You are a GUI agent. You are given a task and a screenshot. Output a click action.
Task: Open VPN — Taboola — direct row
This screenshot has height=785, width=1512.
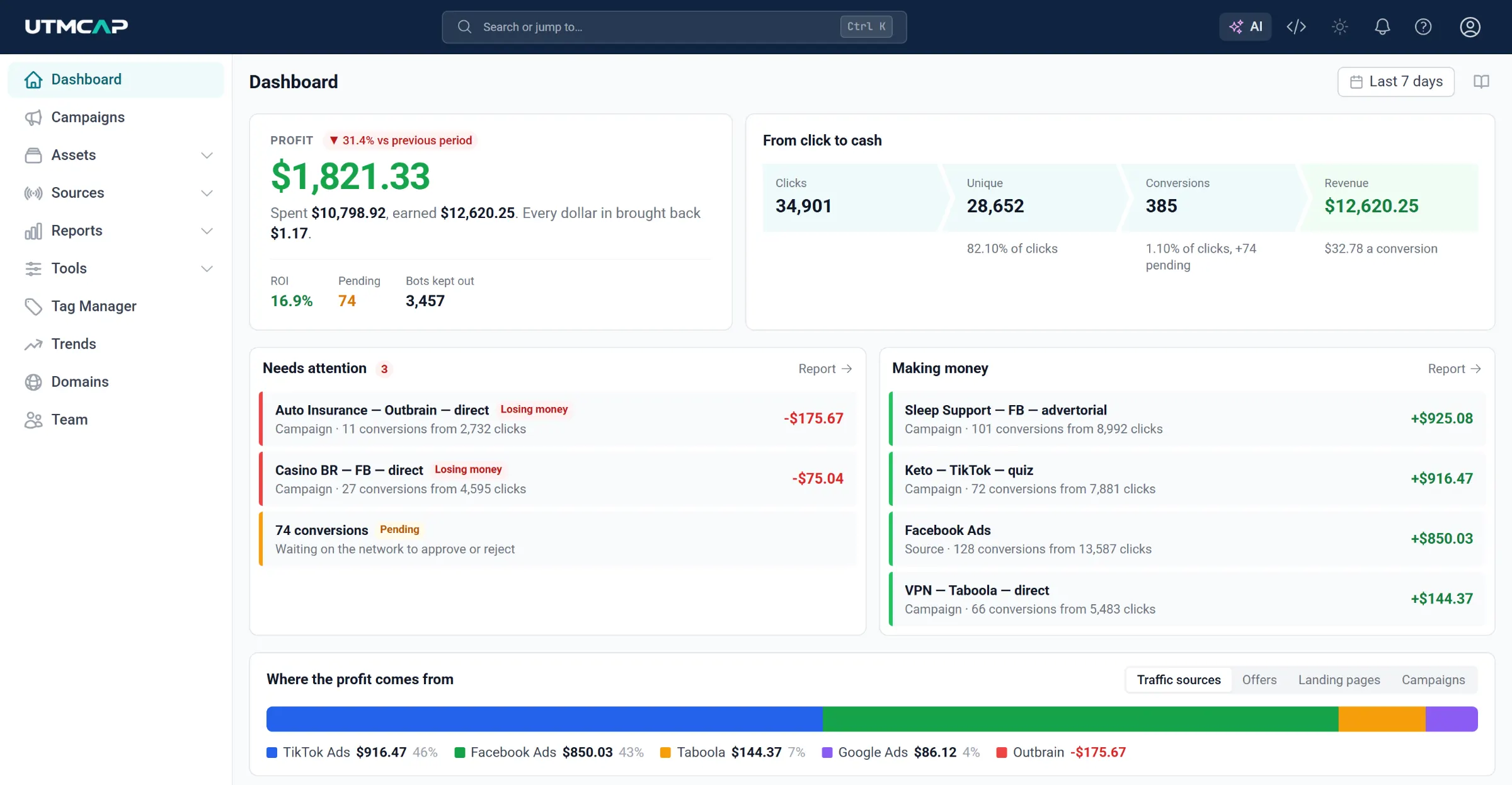click(1187, 599)
